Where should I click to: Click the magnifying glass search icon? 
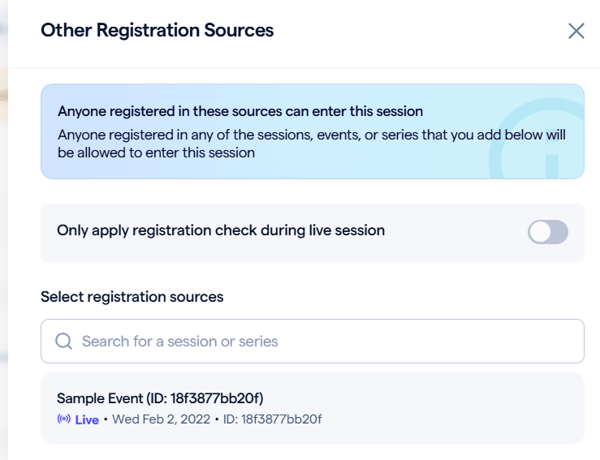click(63, 341)
